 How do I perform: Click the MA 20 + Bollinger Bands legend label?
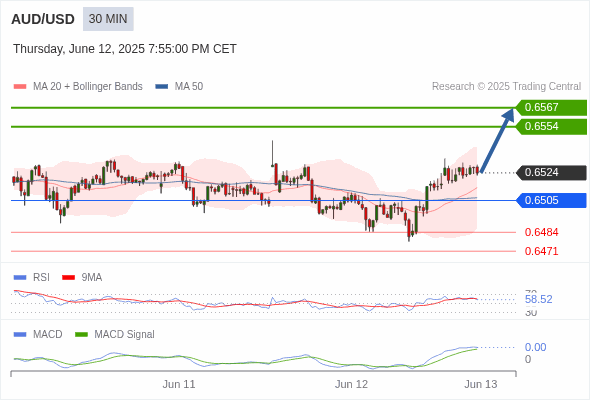coord(88,87)
